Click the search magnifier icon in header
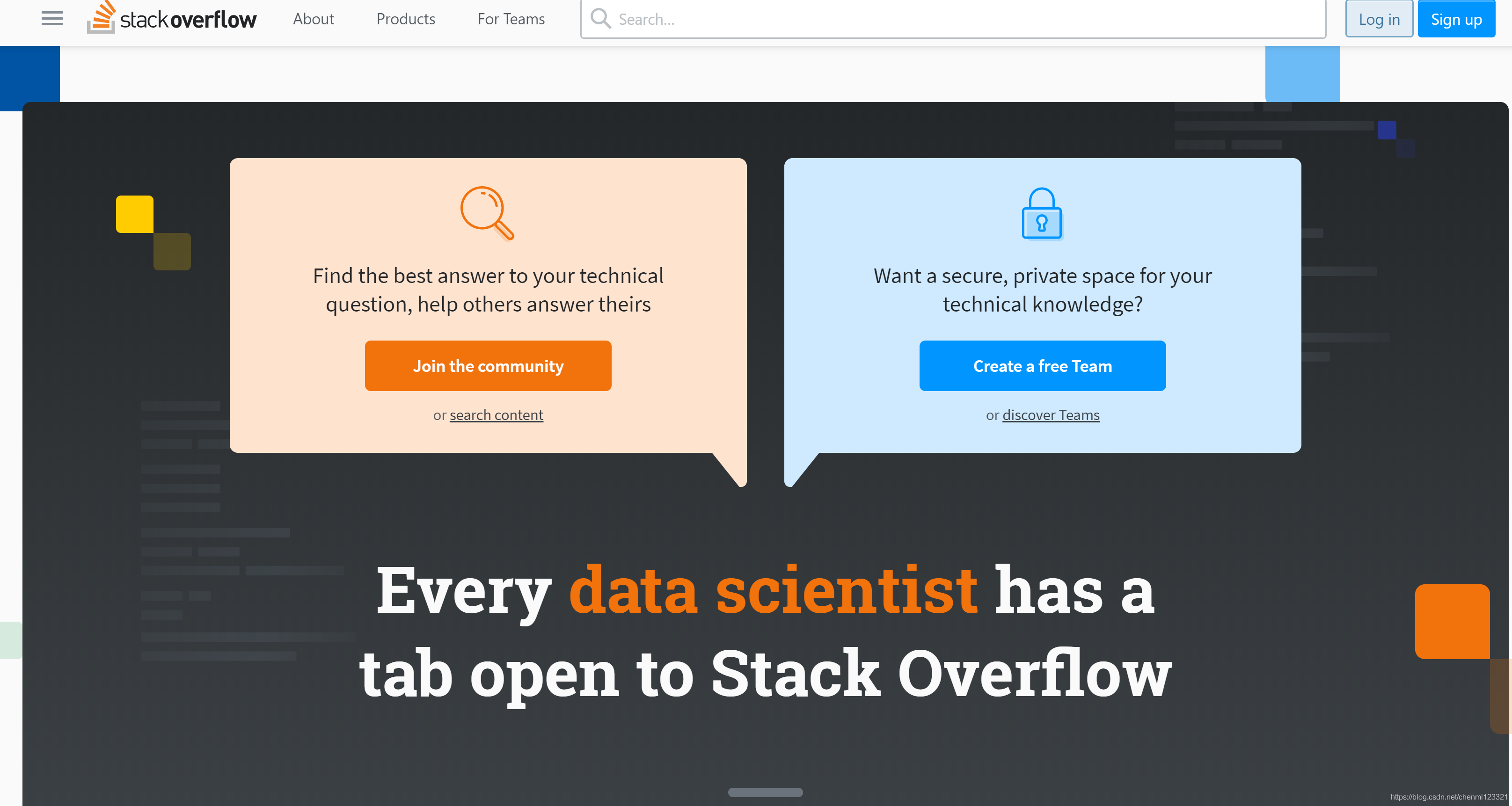The width and height of the screenshot is (1512, 806). pos(600,18)
